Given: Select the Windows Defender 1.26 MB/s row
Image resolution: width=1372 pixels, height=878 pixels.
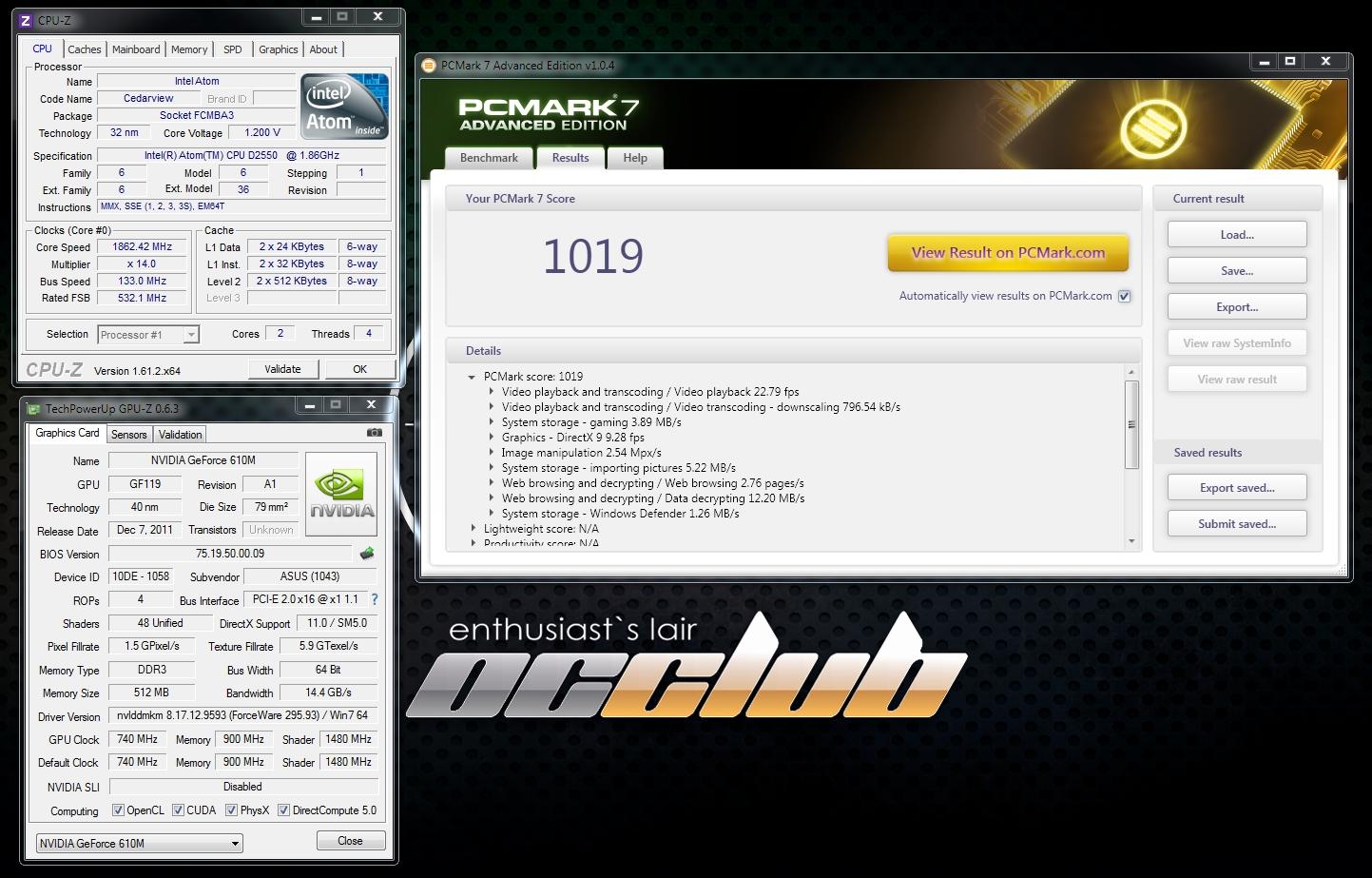Looking at the screenshot, I should tap(620, 514).
